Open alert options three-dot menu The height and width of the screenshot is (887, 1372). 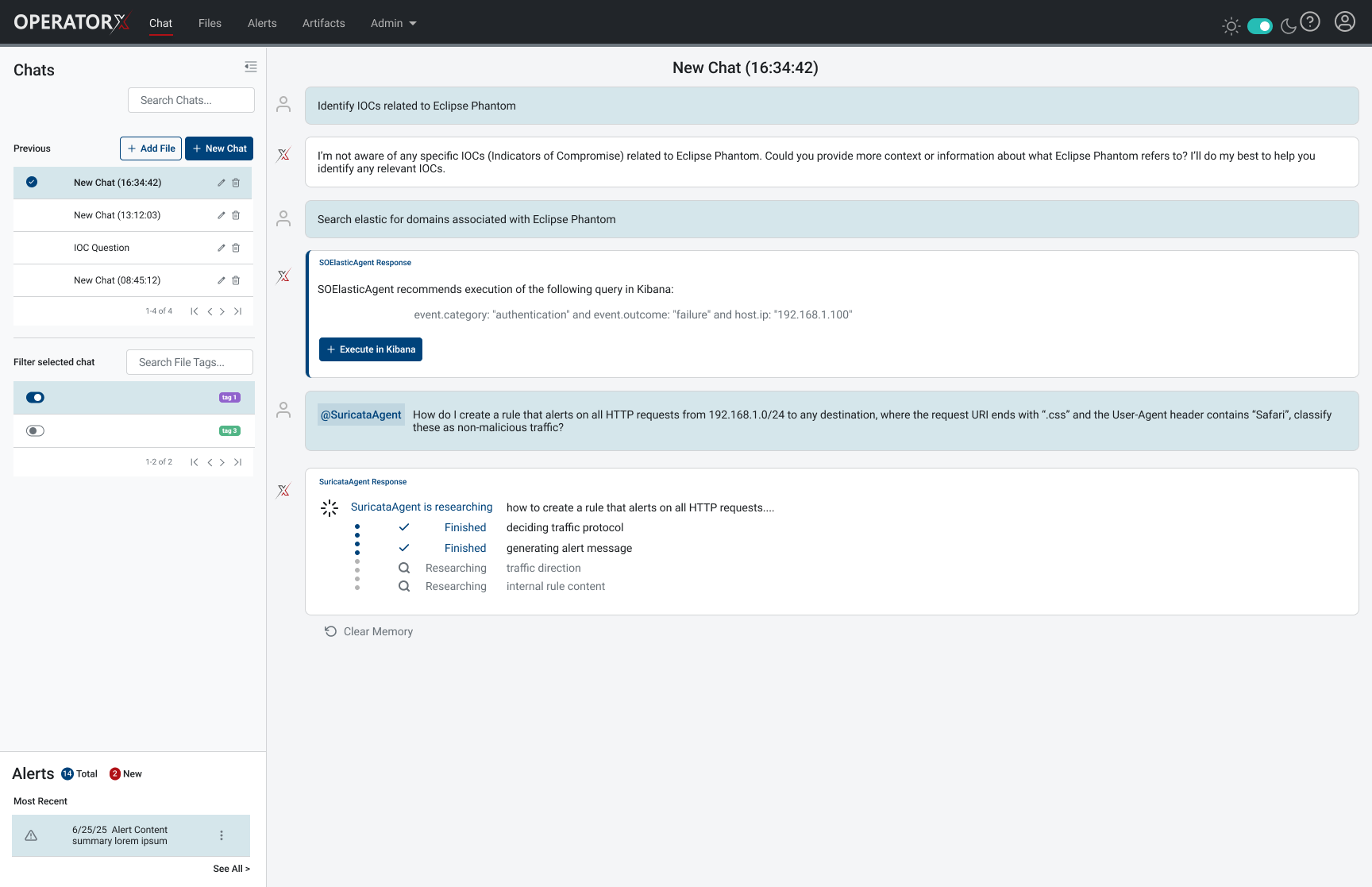[x=222, y=835]
